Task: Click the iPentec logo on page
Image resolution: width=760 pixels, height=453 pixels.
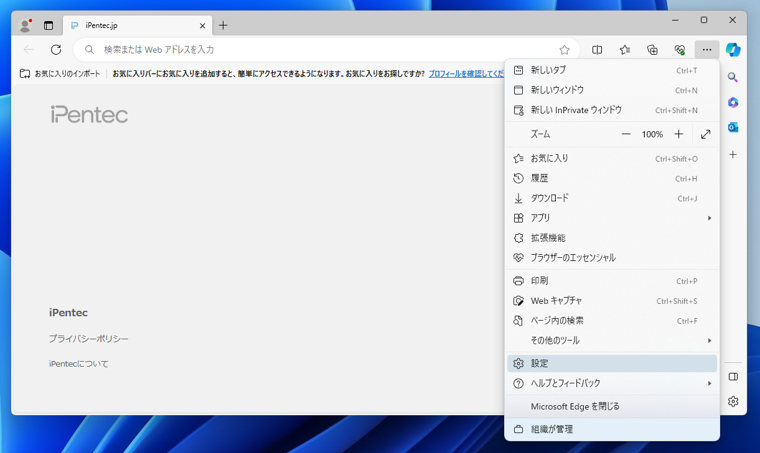Action: [89, 115]
